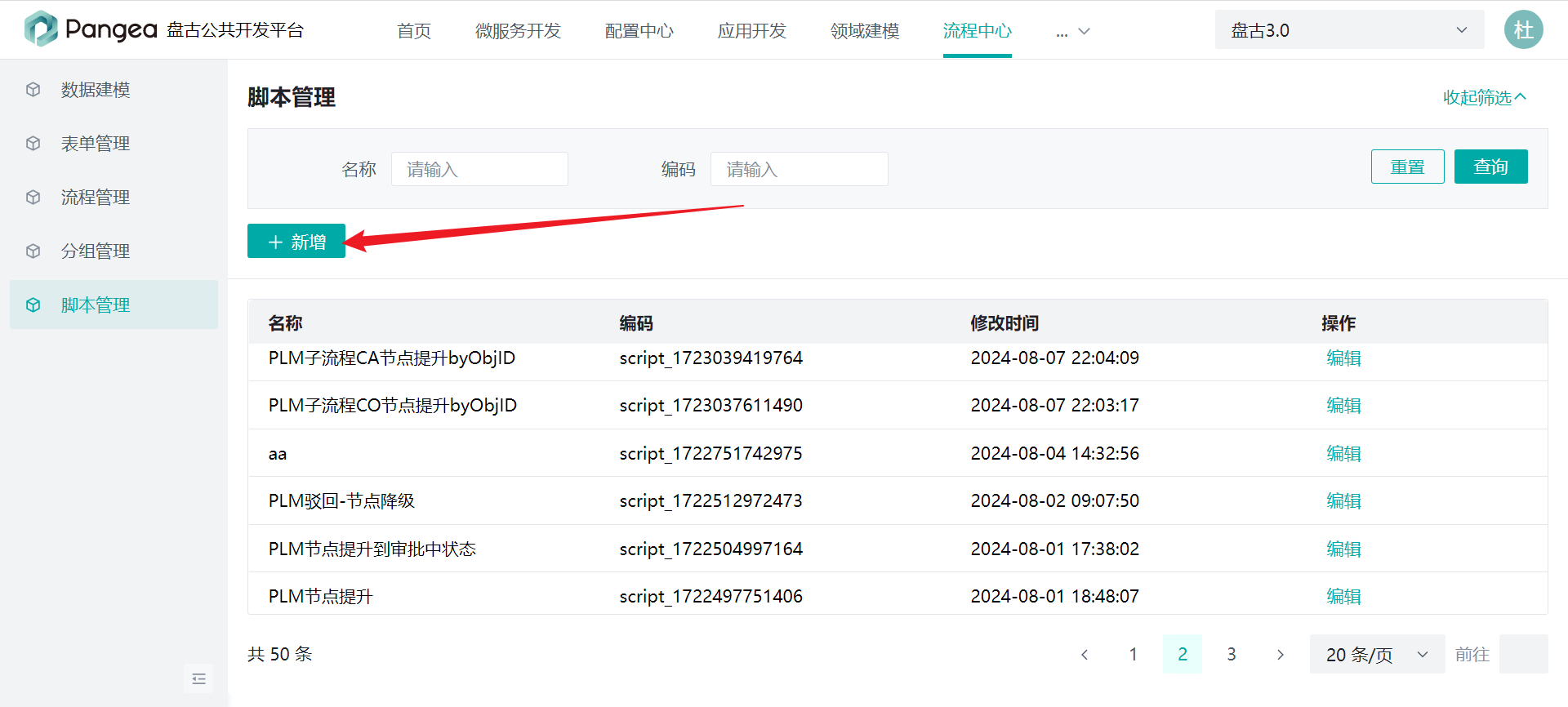1568x707 pixels.
Task: Open the user avatar 杜
Action: tap(1523, 30)
